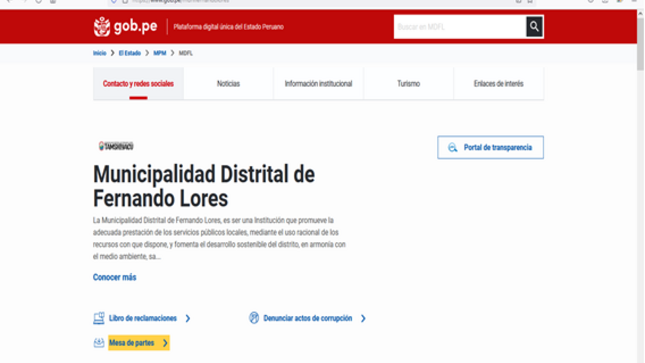The width and height of the screenshot is (645, 363).
Task: Click the gob.pe logo
Action: [125, 27]
